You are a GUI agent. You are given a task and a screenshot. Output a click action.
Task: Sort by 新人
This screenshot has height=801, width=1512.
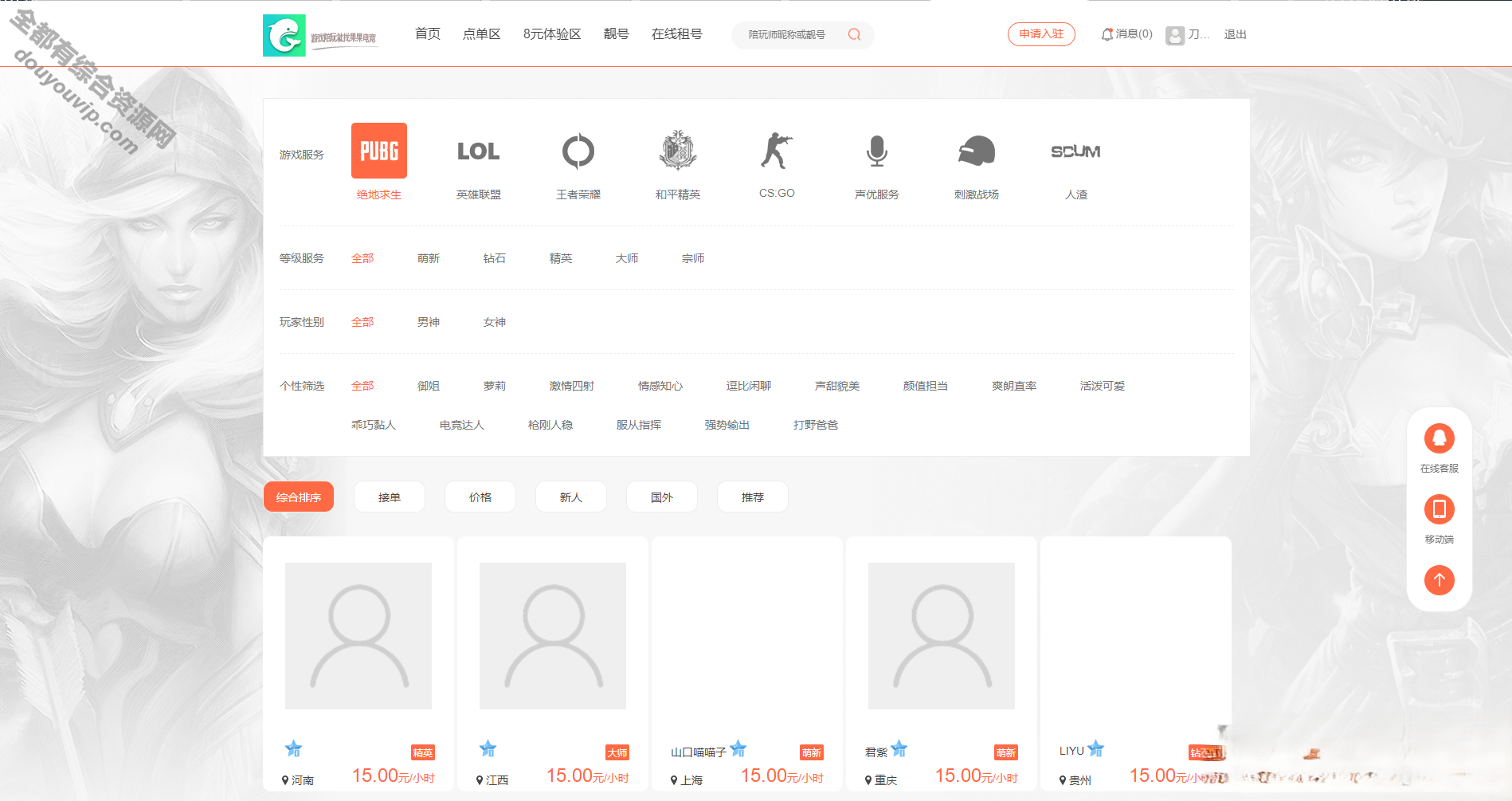tap(571, 497)
